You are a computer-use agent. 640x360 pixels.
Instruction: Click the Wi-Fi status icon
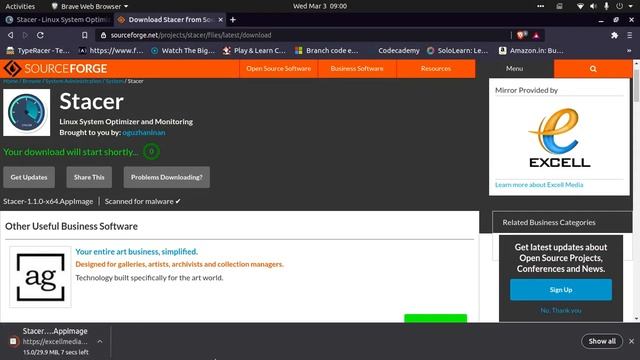pos(580,6)
